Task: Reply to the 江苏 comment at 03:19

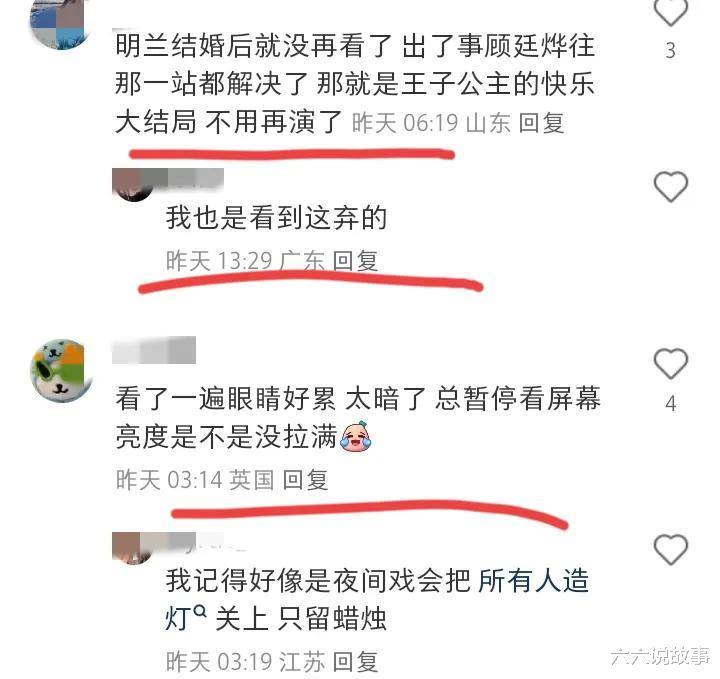Action: (x=355, y=661)
